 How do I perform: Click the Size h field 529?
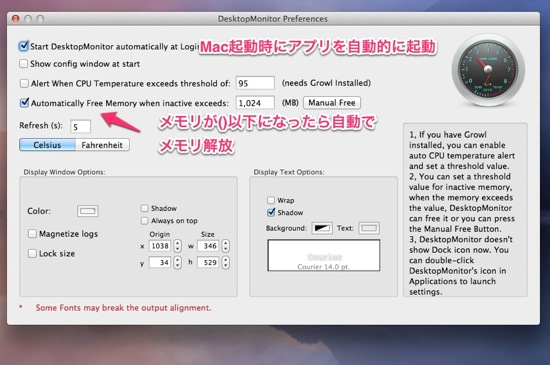(208, 262)
